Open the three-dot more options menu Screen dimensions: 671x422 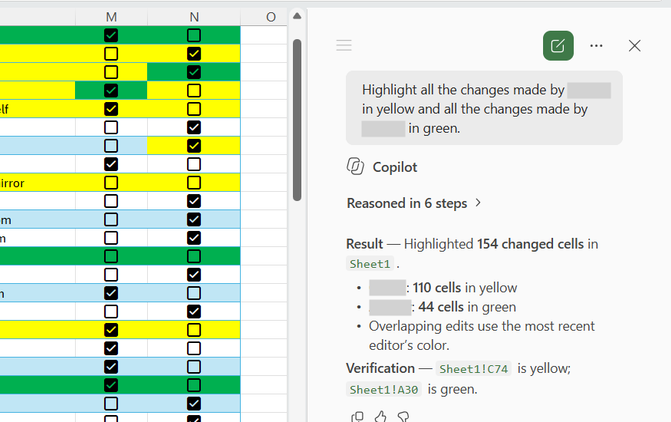pos(596,45)
